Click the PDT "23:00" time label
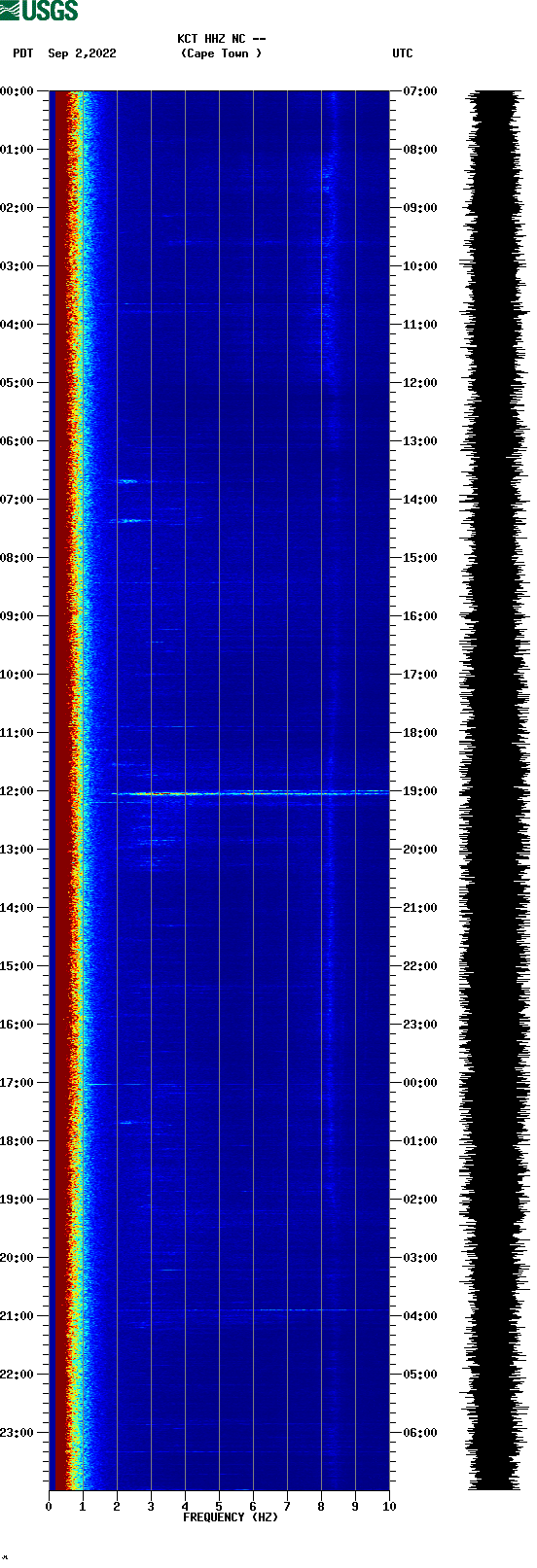The image size is (537, 1568). tap(17, 1433)
